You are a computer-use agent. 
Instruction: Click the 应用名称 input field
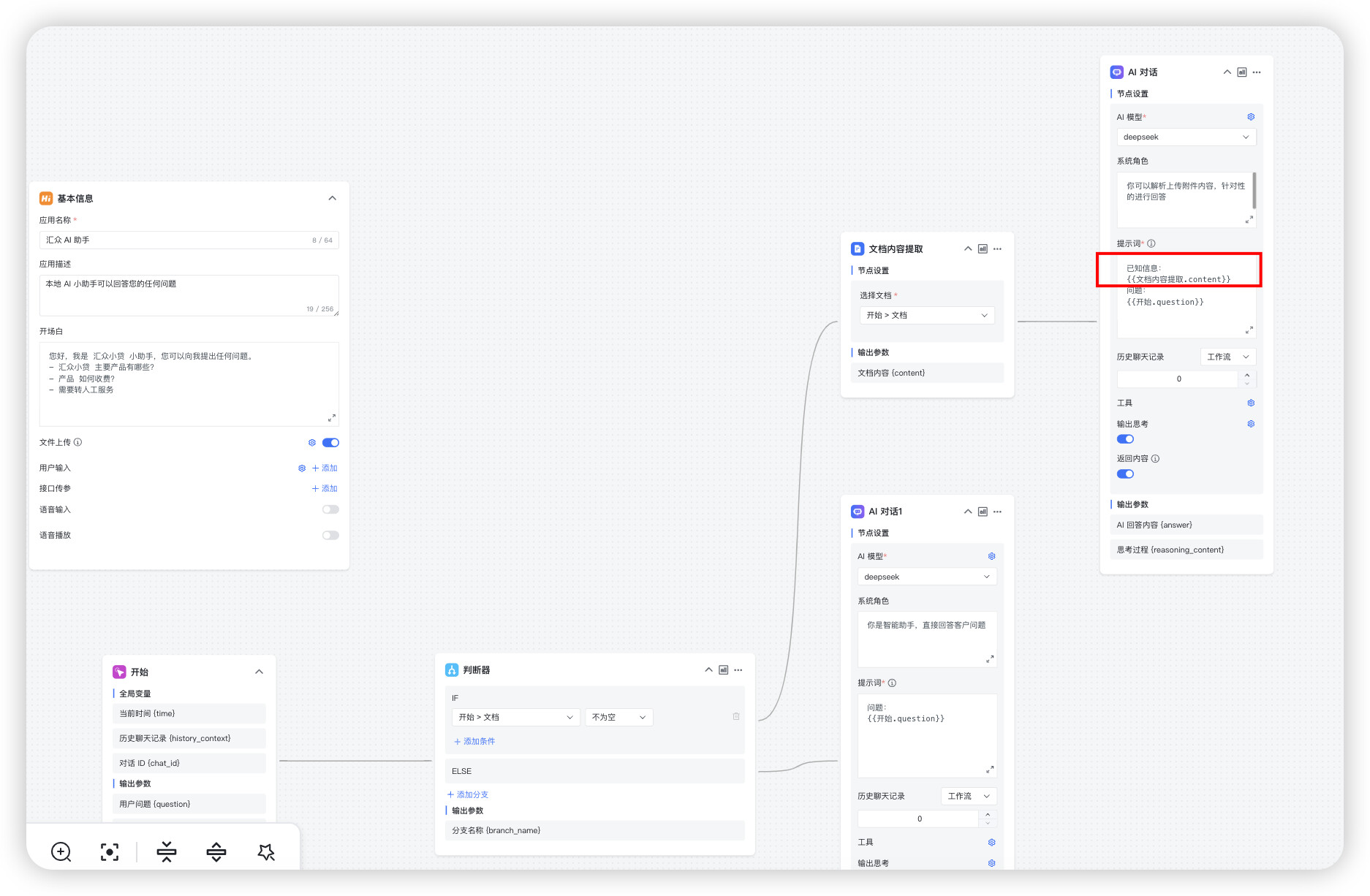(189, 240)
